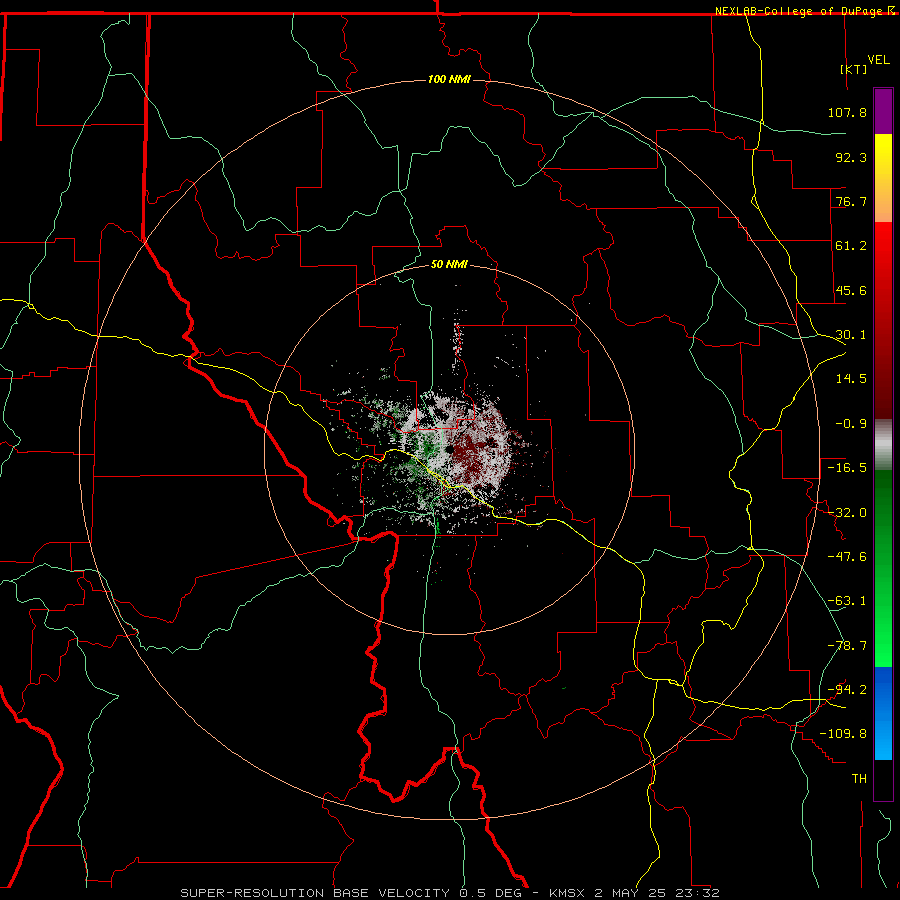Viewport: 900px width, 900px height.
Task: Click the TH legend label
Action: click(859, 778)
